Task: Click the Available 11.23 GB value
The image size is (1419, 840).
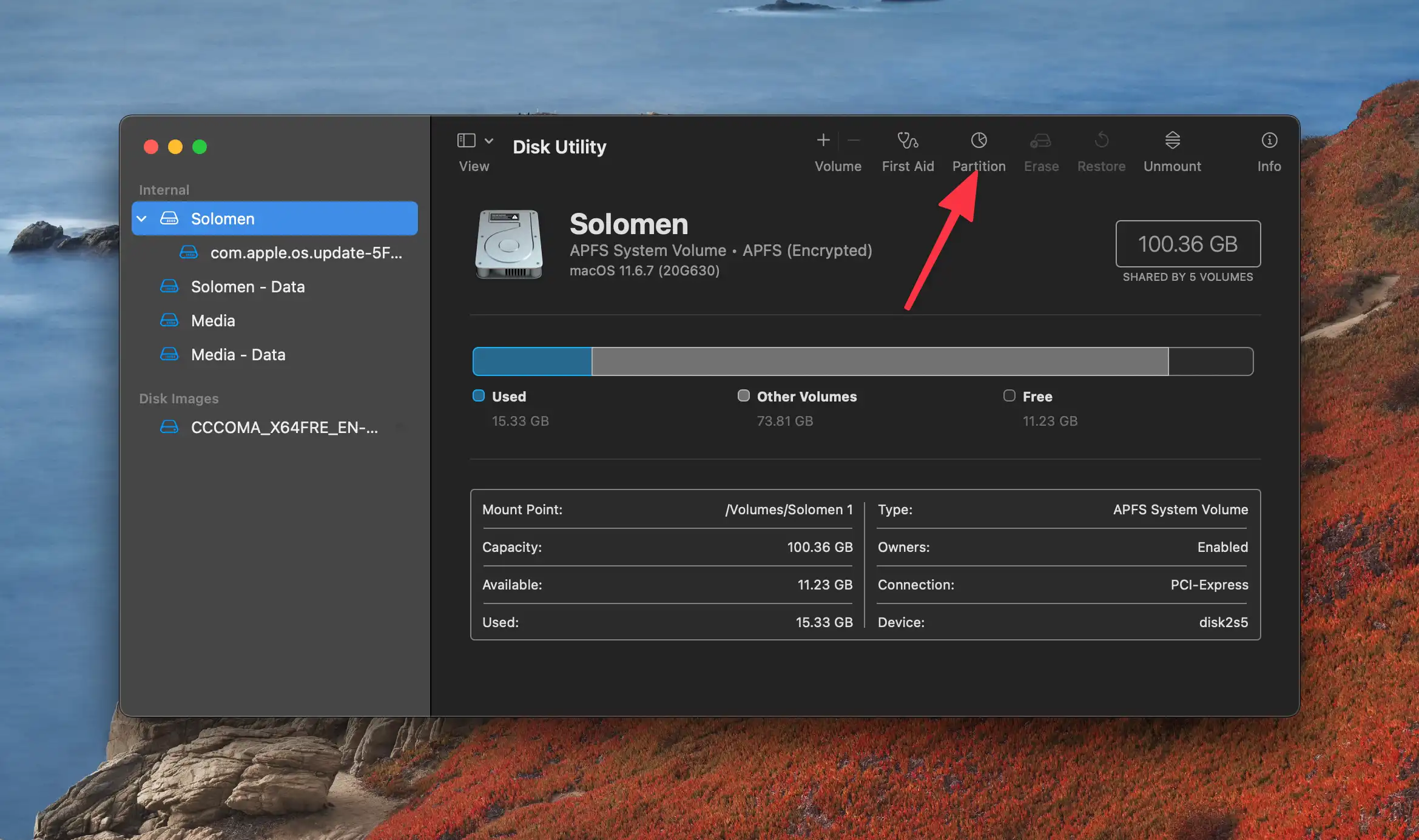Action: pyautogui.click(x=825, y=585)
